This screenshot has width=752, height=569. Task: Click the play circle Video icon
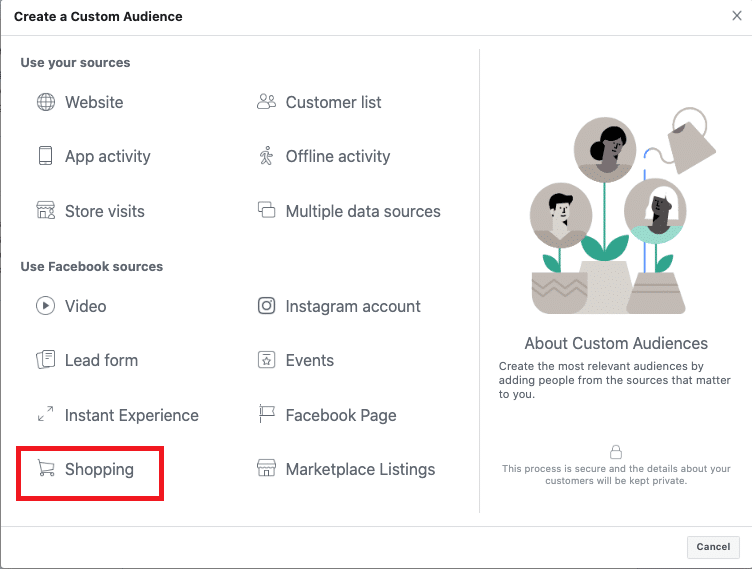pos(46,306)
